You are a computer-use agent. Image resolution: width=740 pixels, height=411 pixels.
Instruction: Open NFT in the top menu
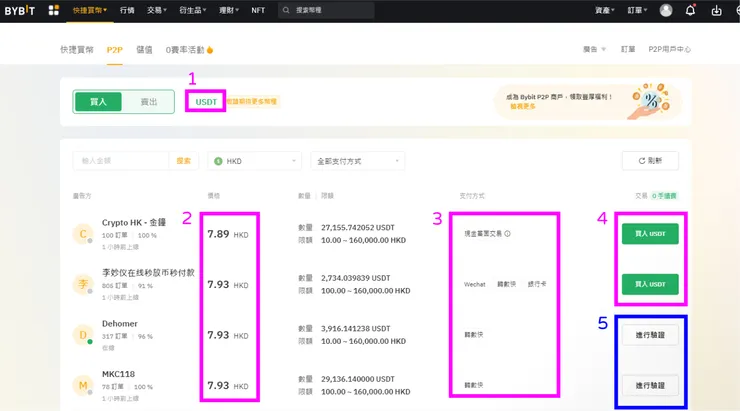click(258, 10)
